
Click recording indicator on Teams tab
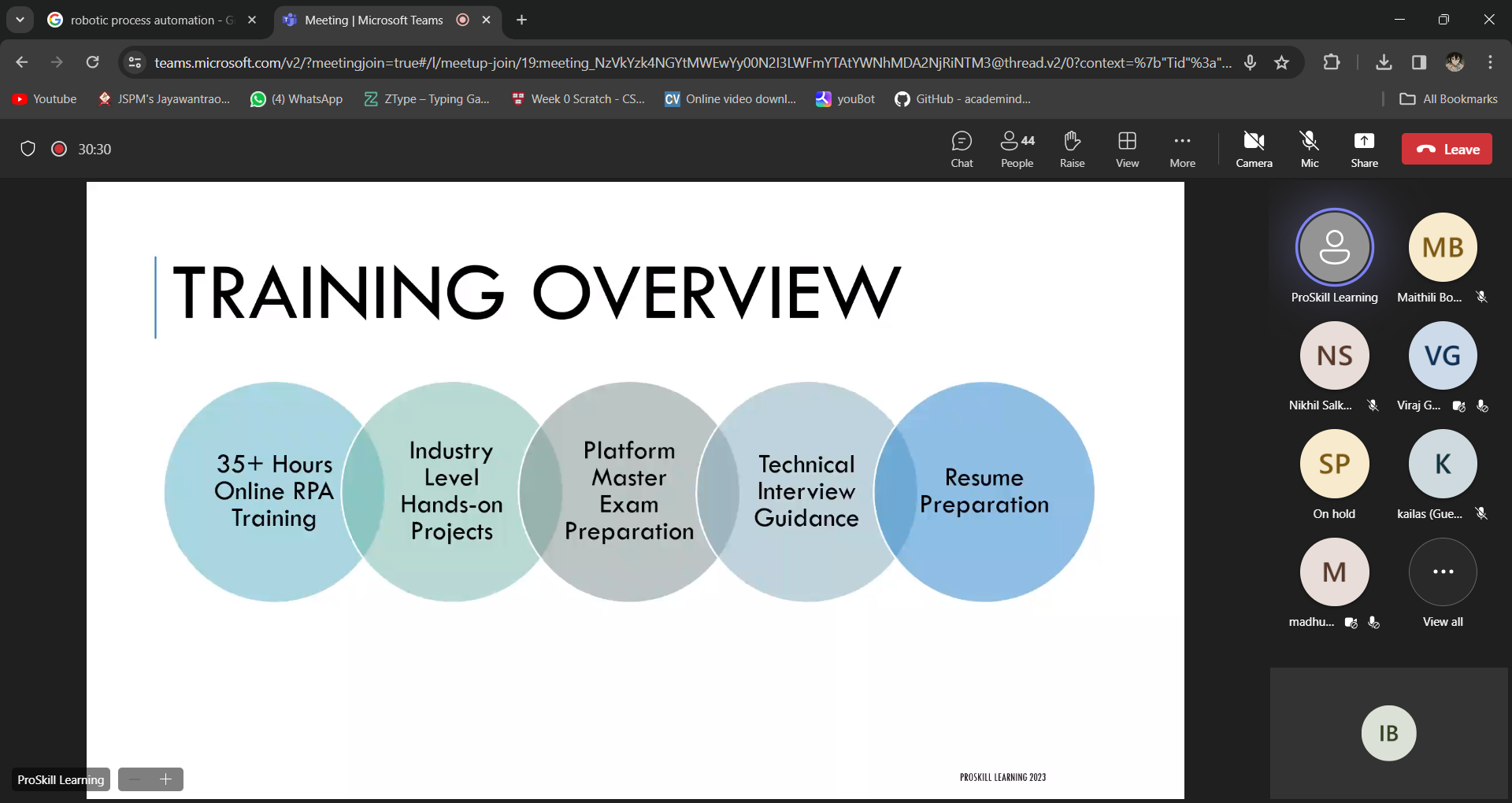463,20
